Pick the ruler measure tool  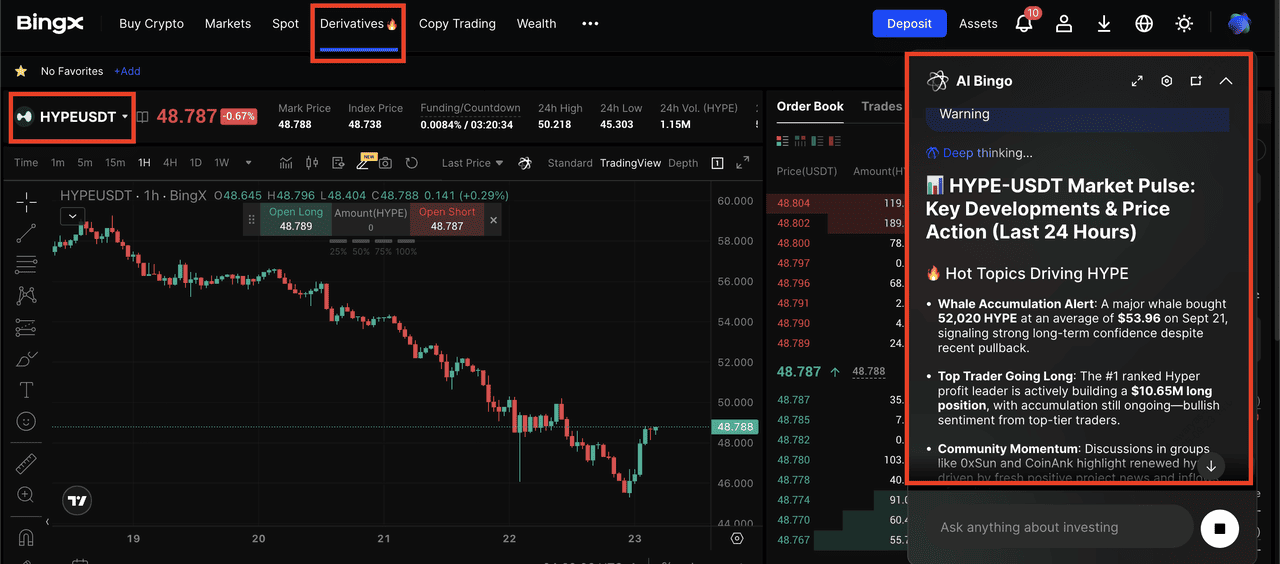click(x=26, y=463)
